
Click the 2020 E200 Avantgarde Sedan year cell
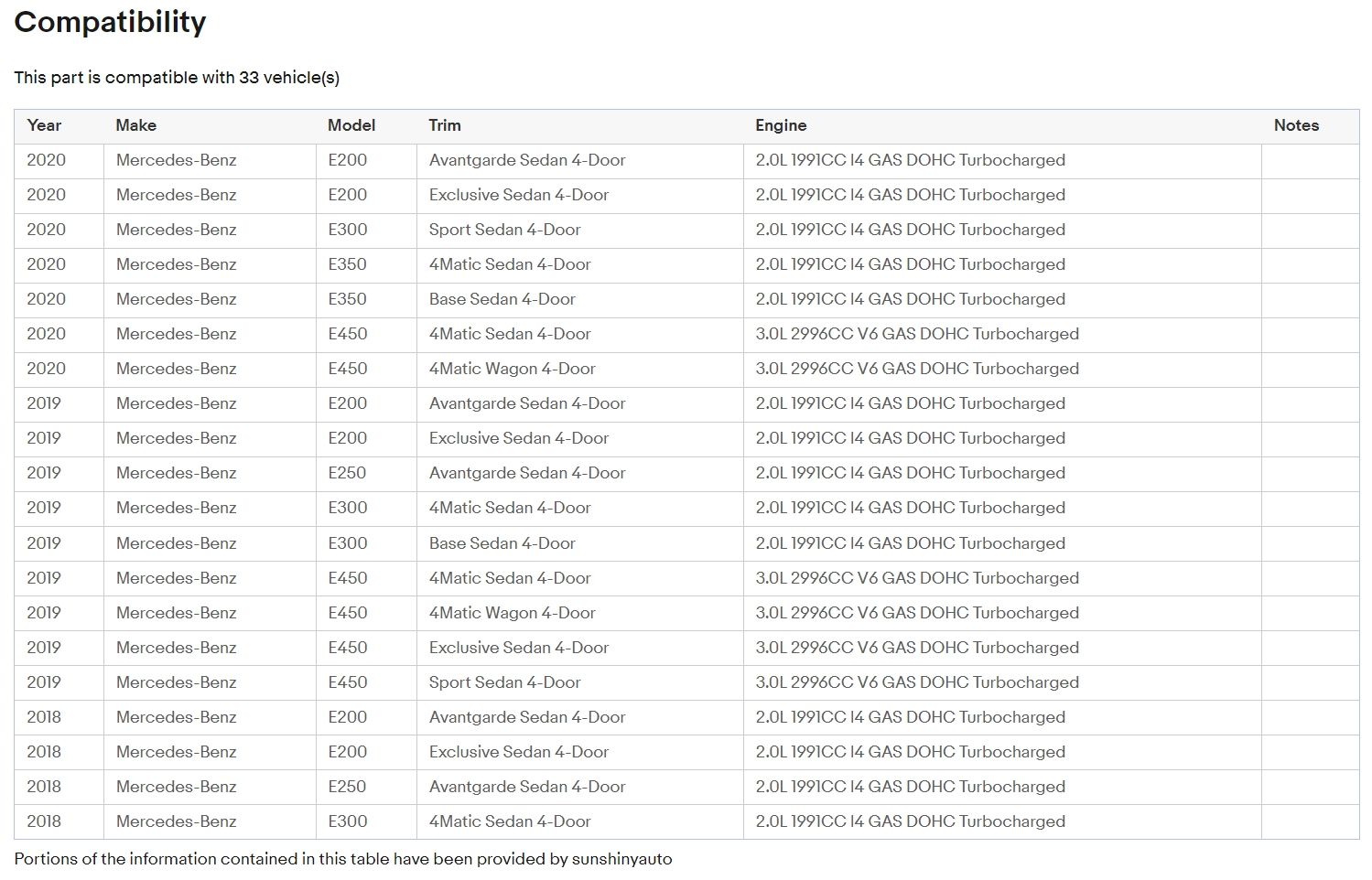pos(46,160)
